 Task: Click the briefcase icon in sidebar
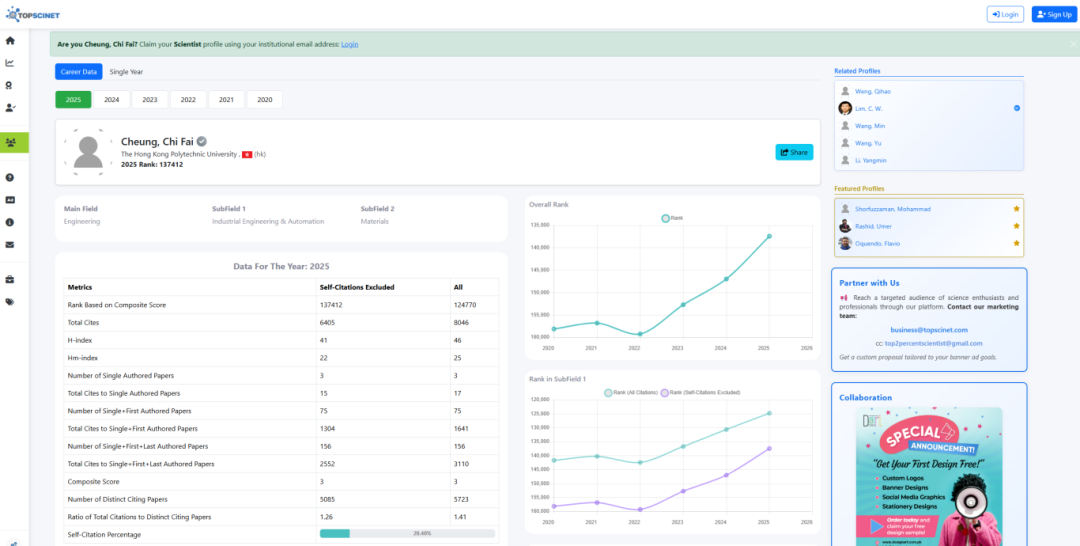point(10,279)
